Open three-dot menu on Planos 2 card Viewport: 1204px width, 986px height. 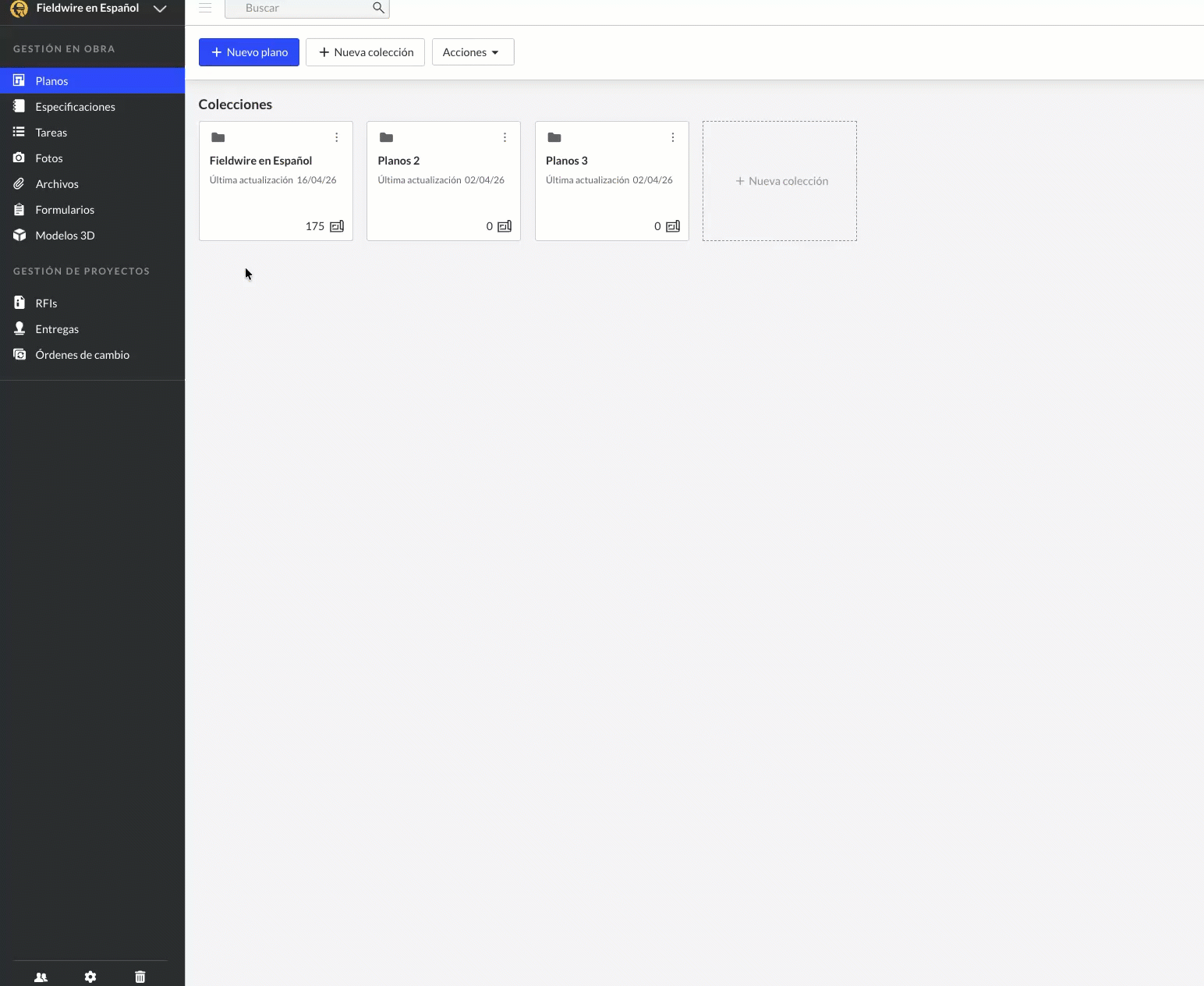(x=505, y=137)
